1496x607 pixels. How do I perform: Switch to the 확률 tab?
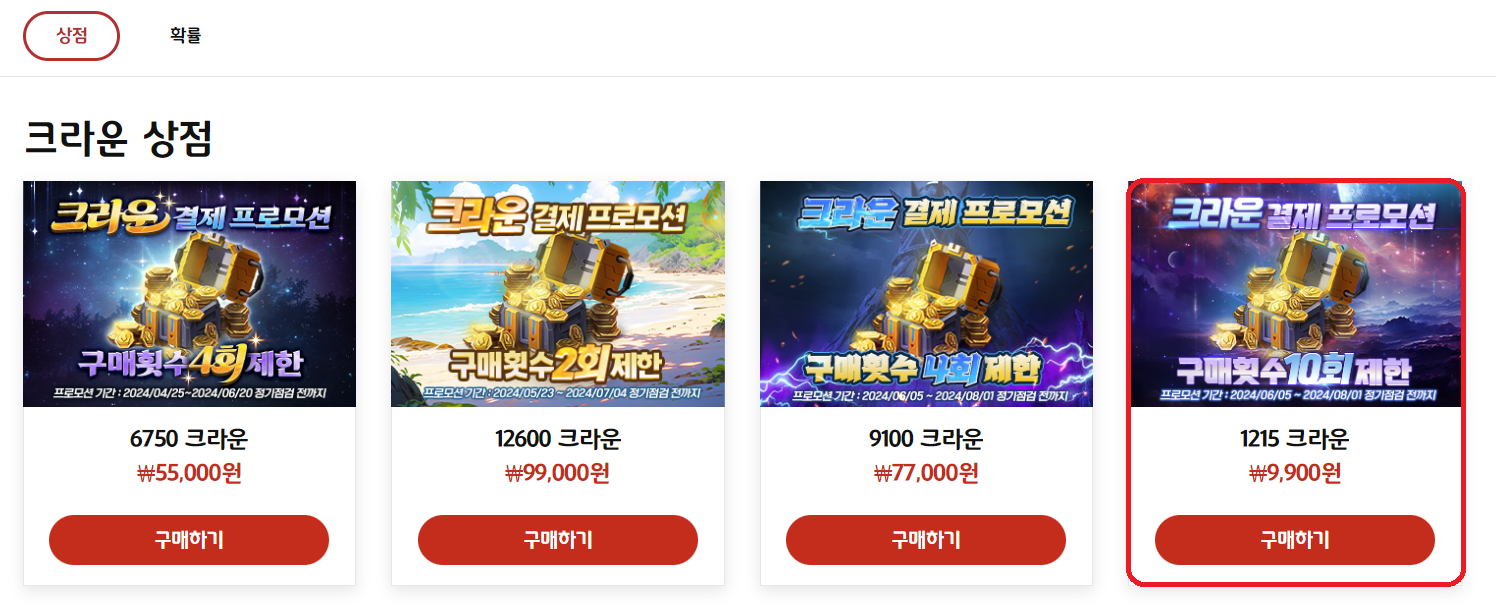[185, 36]
